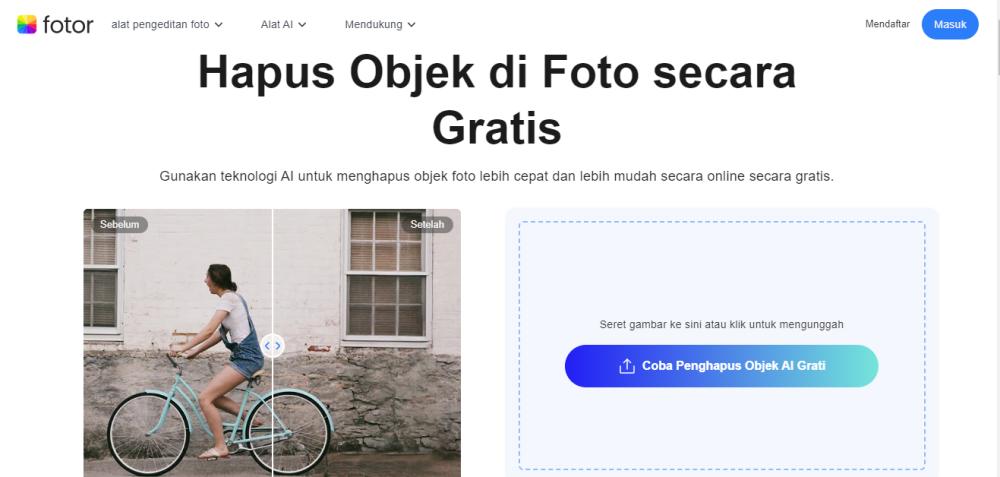Image resolution: width=1000 pixels, height=477 pixels.
Task: Click the Fotor colorful logo icon
Action: pyautogui.click(x=27, y=24)
